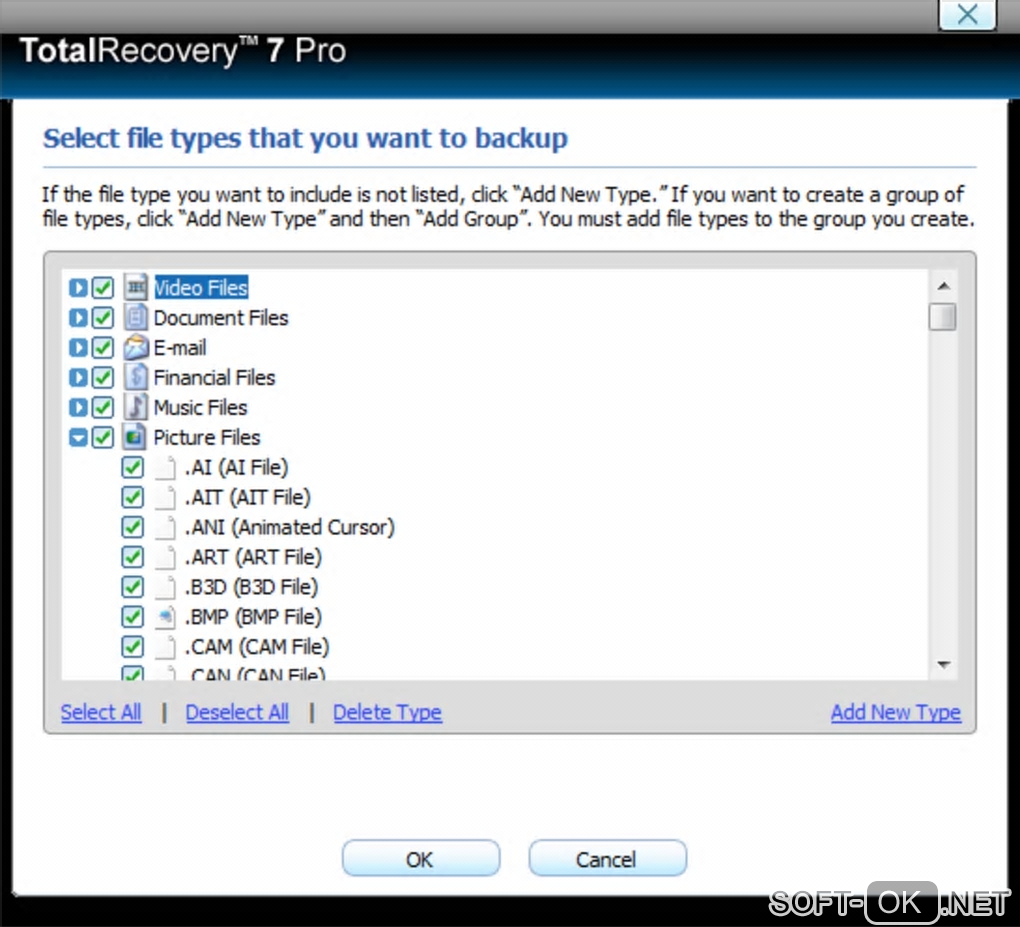Click the Picture Files image icon
Screen dimensions: 1020x927
[134, 437]
